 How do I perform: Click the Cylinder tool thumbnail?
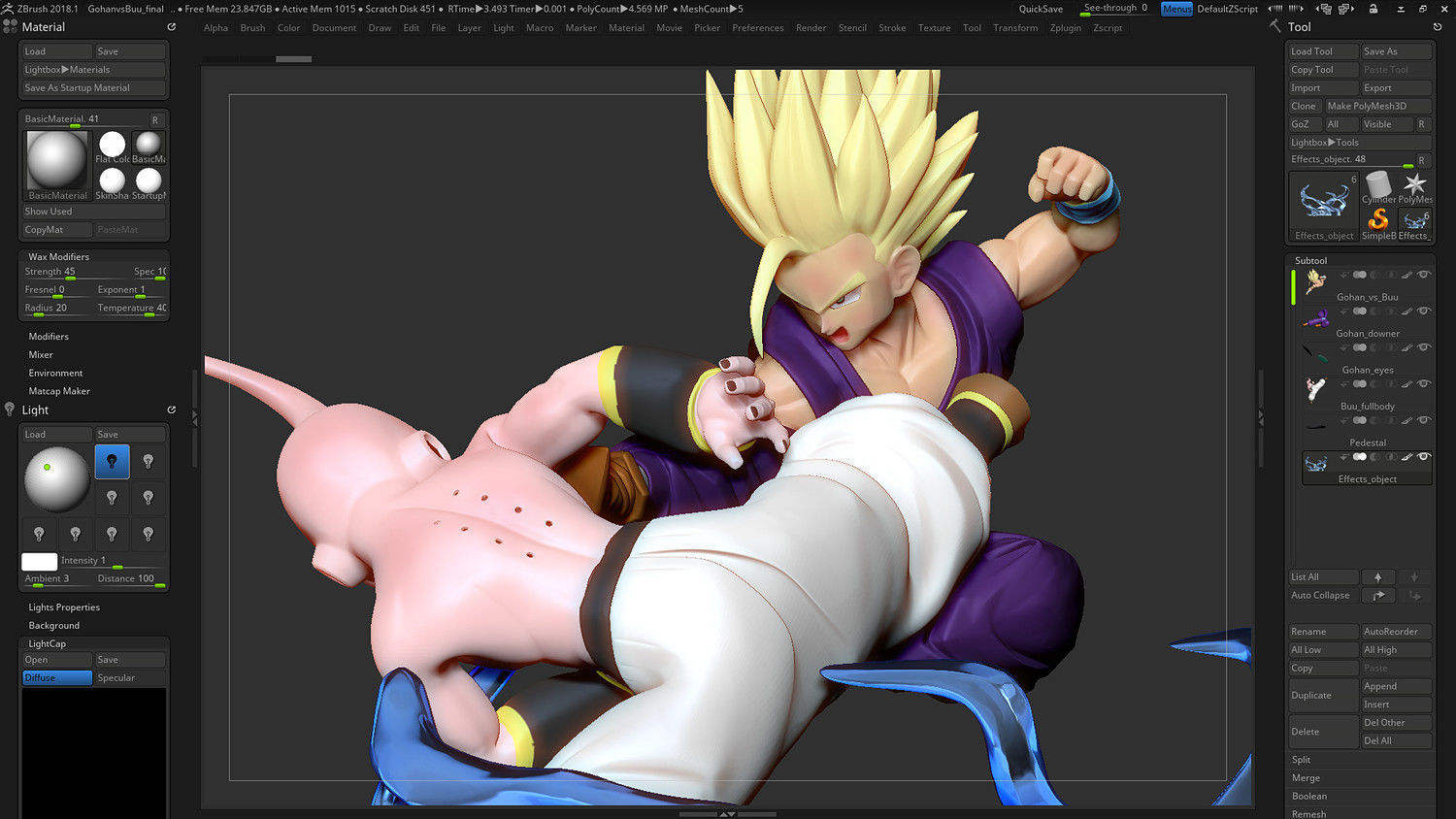pyautogui.click(x=1377, y=186)
